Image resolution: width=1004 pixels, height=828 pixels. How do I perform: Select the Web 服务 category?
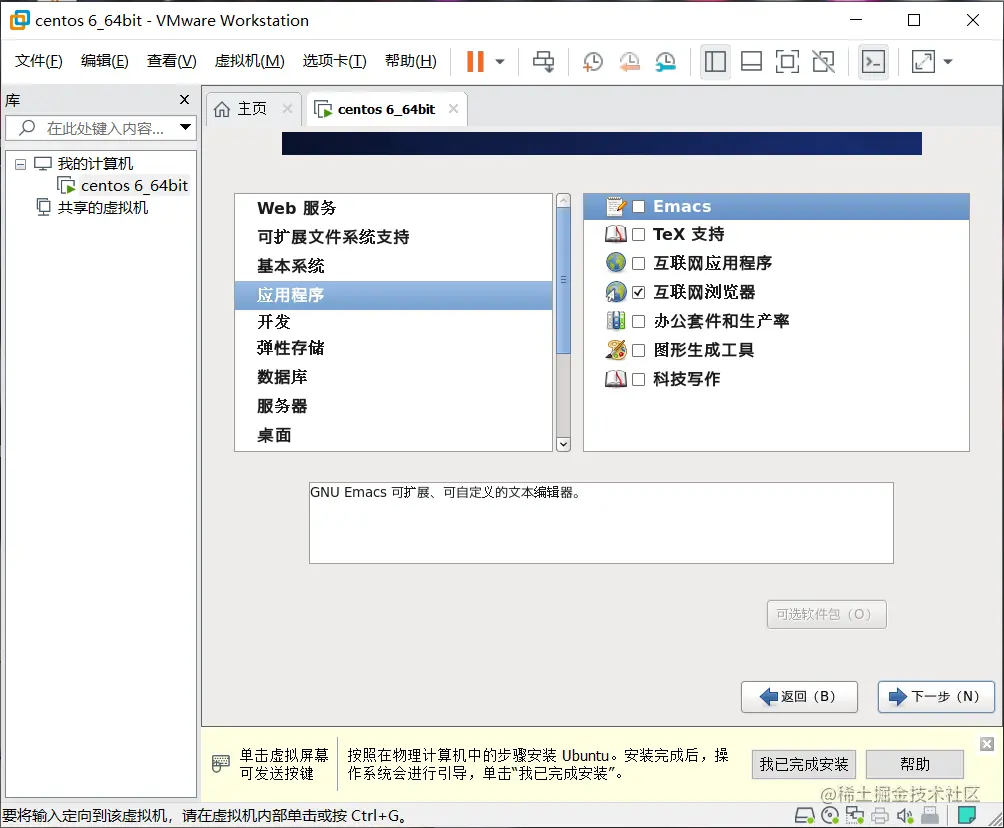(x=393, y=208)
